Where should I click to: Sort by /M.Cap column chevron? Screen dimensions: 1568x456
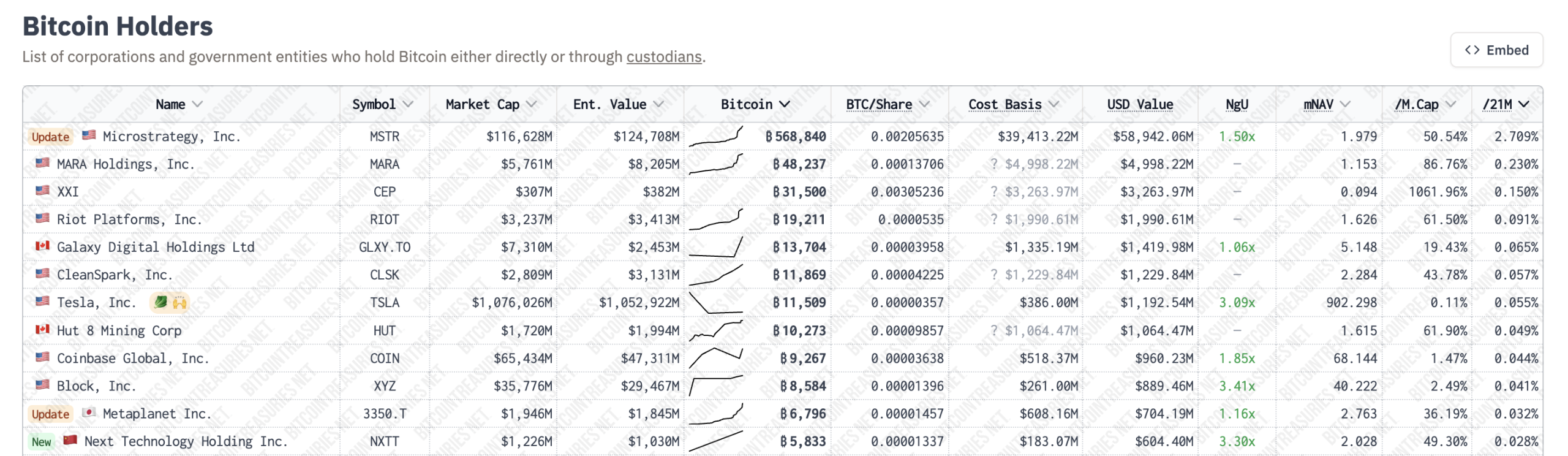pyautogui.click(x=1450, y=105)
